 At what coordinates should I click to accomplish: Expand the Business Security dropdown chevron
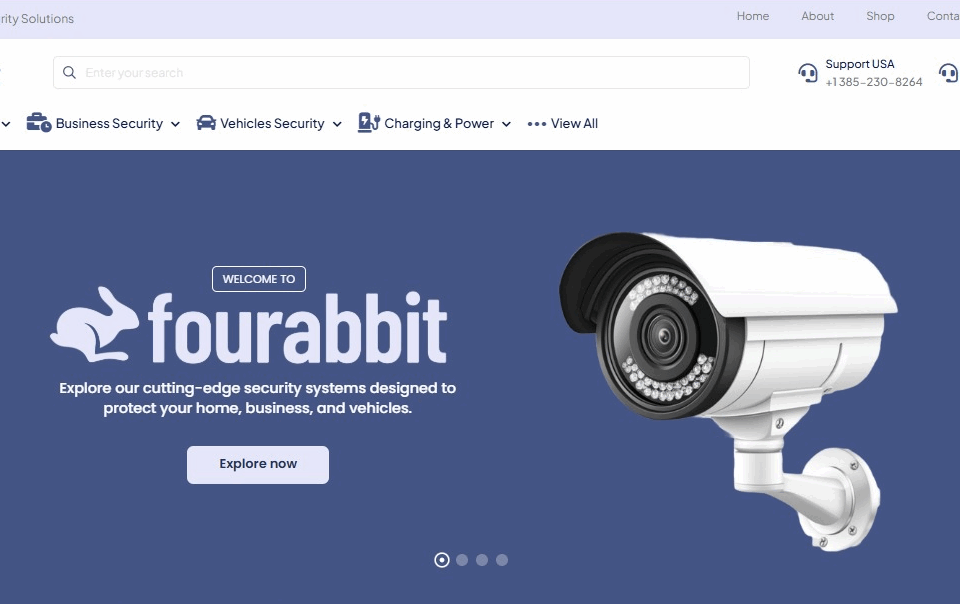pos(175,124)
